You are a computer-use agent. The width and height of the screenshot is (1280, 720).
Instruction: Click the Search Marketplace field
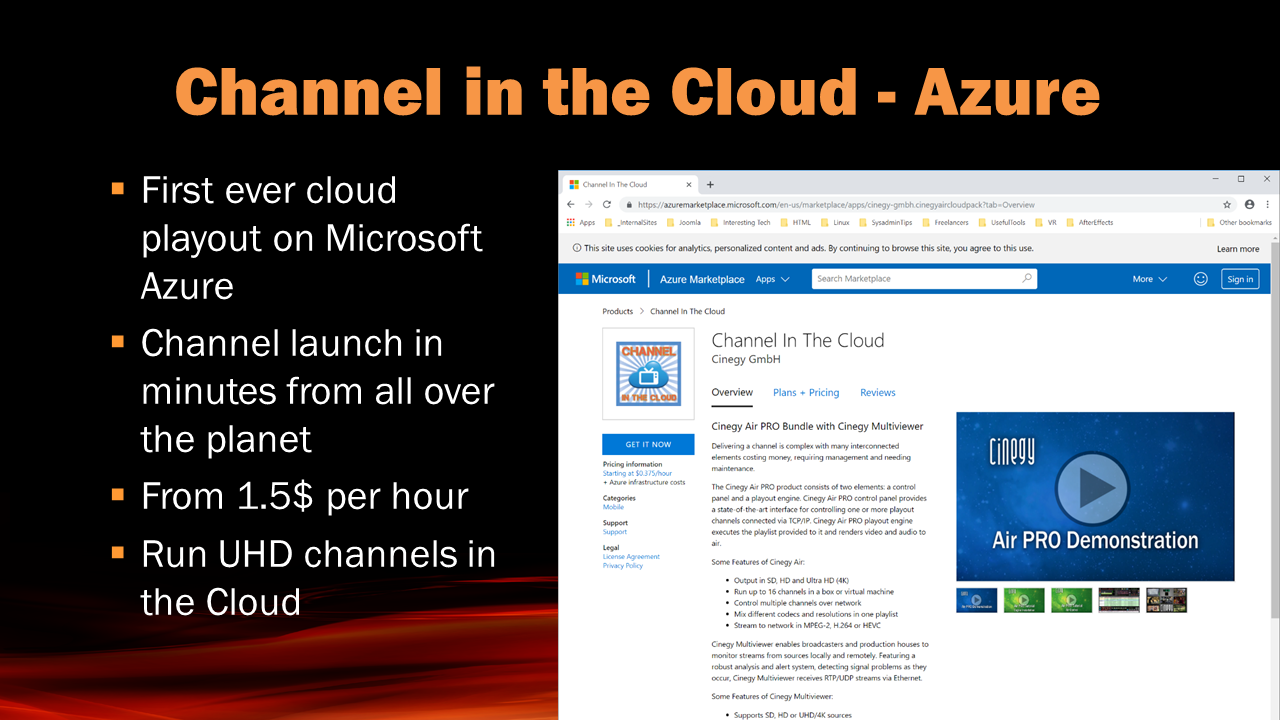click(924, 279)
